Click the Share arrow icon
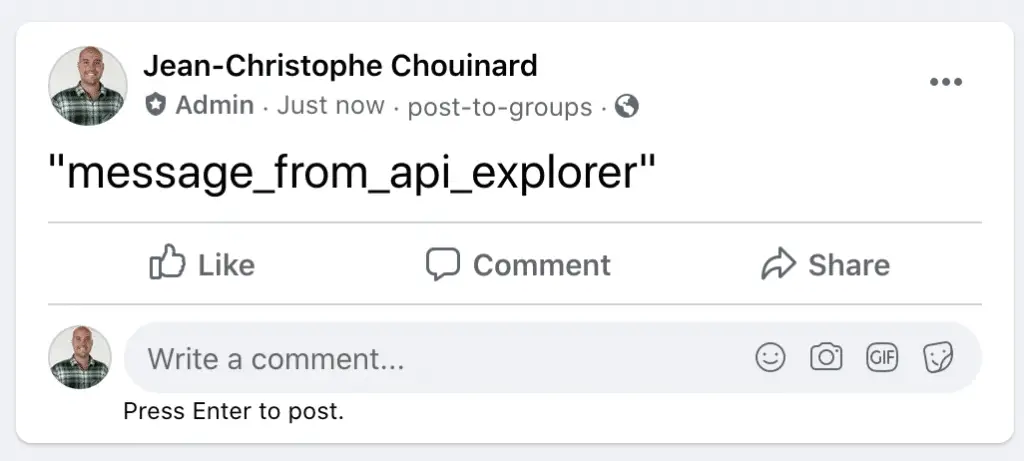The image size is (1024, 461). pos(778,264)
